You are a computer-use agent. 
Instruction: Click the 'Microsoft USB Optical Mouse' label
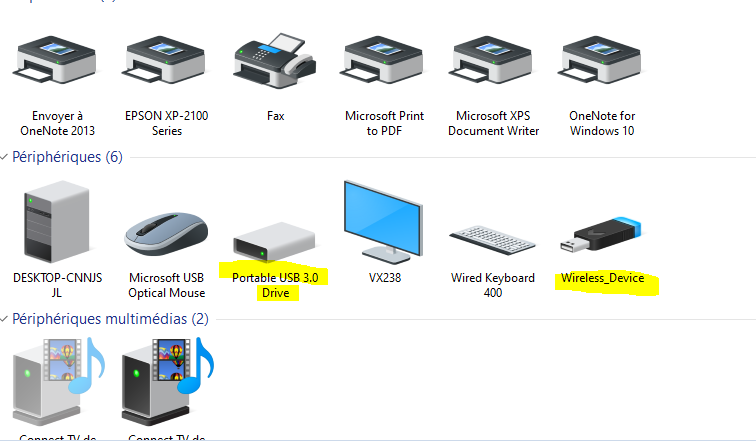pos(166,285)
